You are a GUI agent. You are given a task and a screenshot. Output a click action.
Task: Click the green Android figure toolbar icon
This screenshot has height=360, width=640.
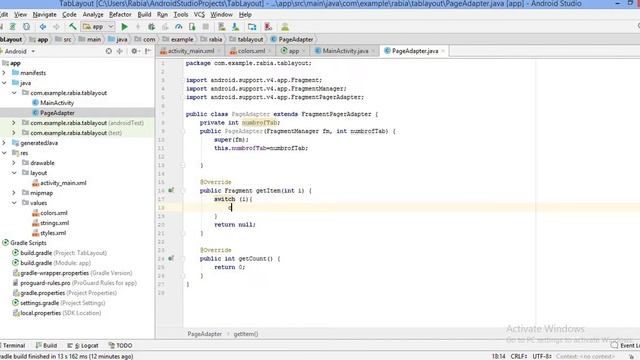point(285,27)
